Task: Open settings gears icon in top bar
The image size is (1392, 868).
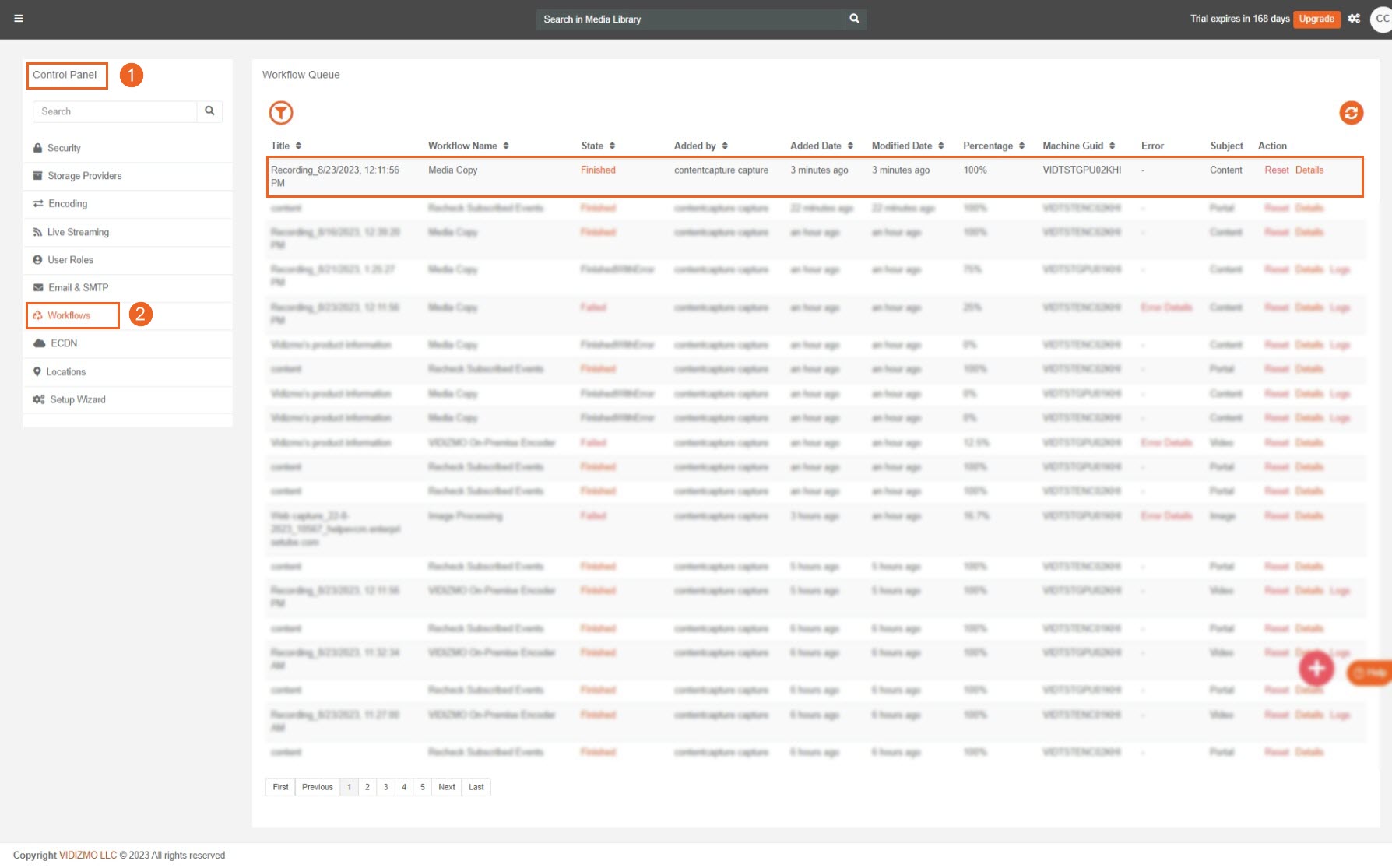Action: tap(1354, 19)
